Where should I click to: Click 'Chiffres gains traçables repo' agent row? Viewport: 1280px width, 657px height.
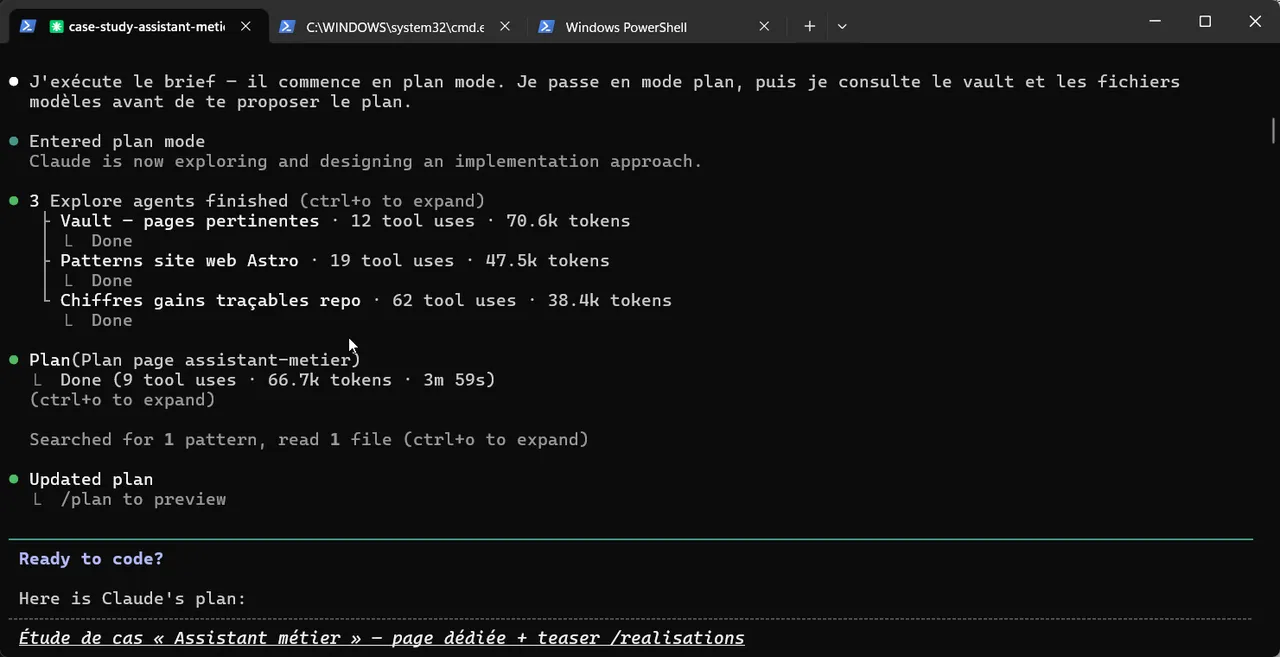pyautogui.click(x=366, y=301)
